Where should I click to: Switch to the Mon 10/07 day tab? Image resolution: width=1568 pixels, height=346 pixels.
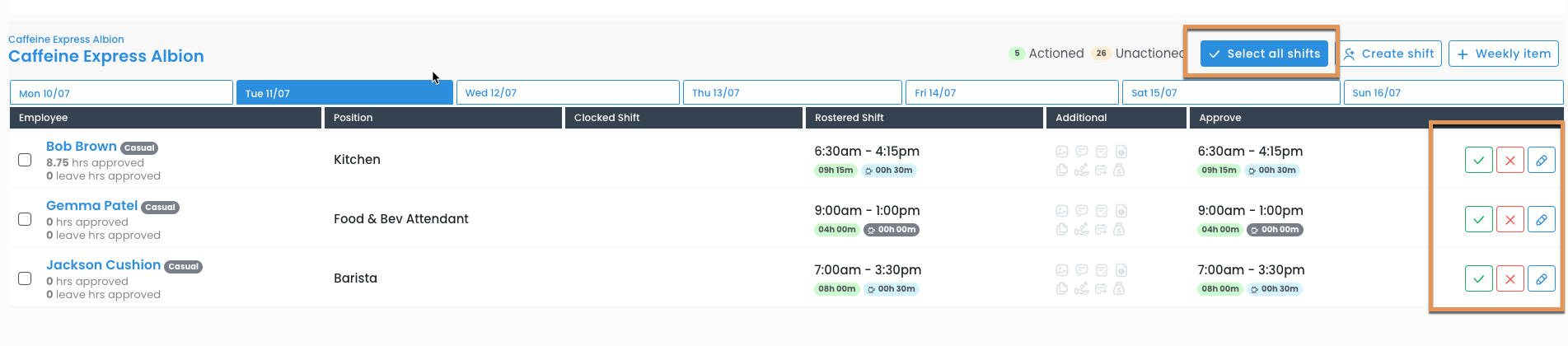point(121,93)
